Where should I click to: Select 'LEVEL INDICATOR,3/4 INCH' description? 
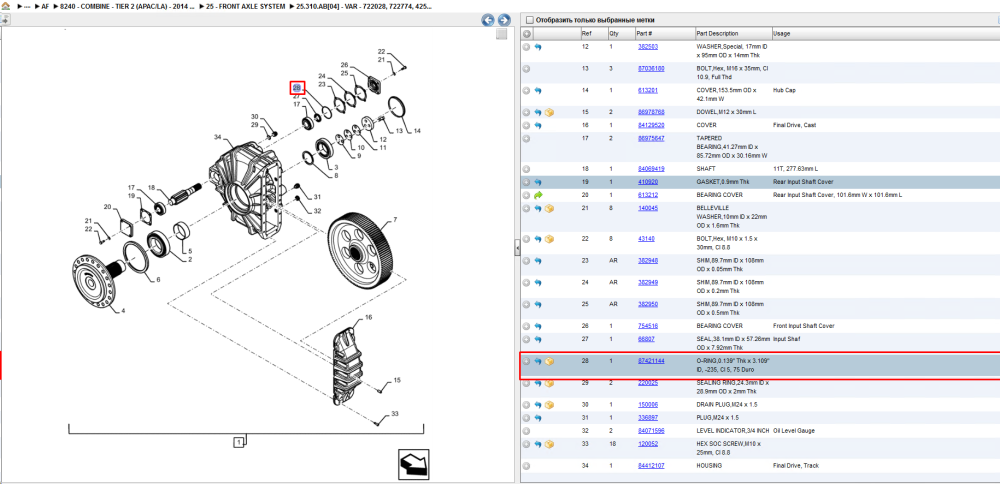point(732,431)
